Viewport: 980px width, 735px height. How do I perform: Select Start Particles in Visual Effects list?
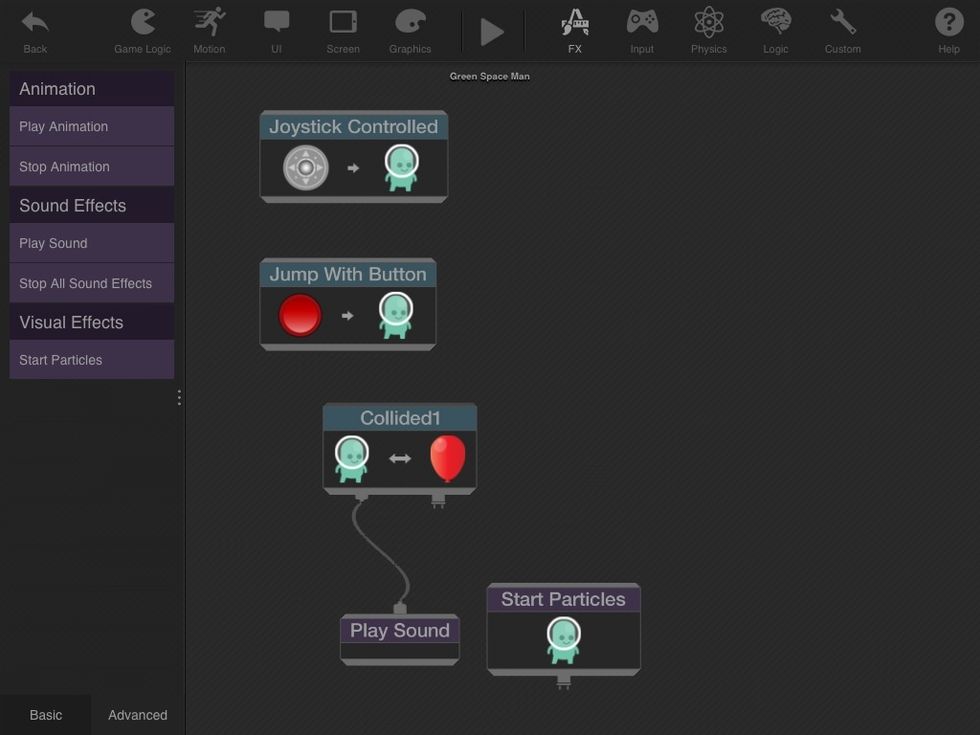point(92,360)
